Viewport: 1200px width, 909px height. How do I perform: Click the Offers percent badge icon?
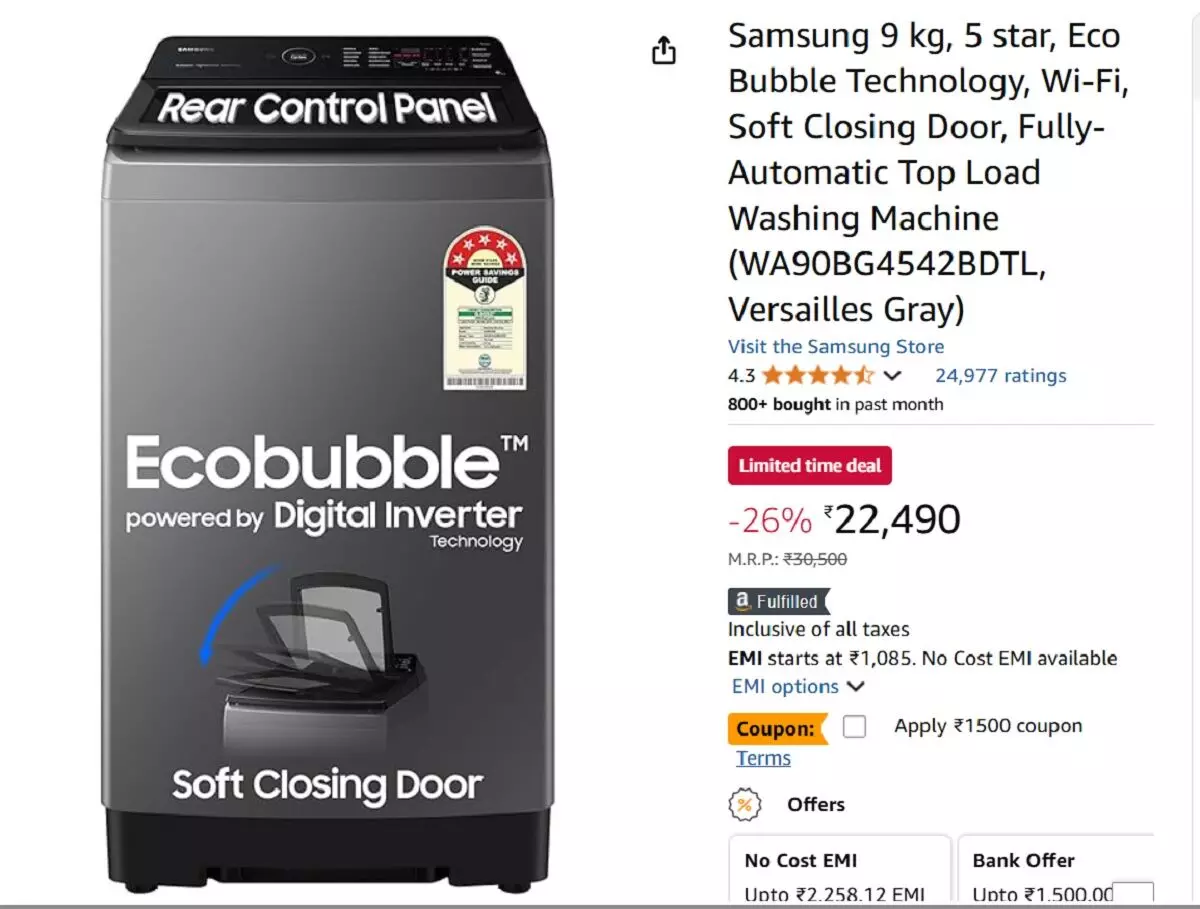(x=745, y=804)
